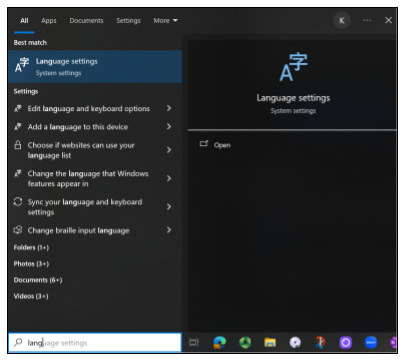Click the Language settings icon in best match

pyautogui.click(x=22, y=65)
